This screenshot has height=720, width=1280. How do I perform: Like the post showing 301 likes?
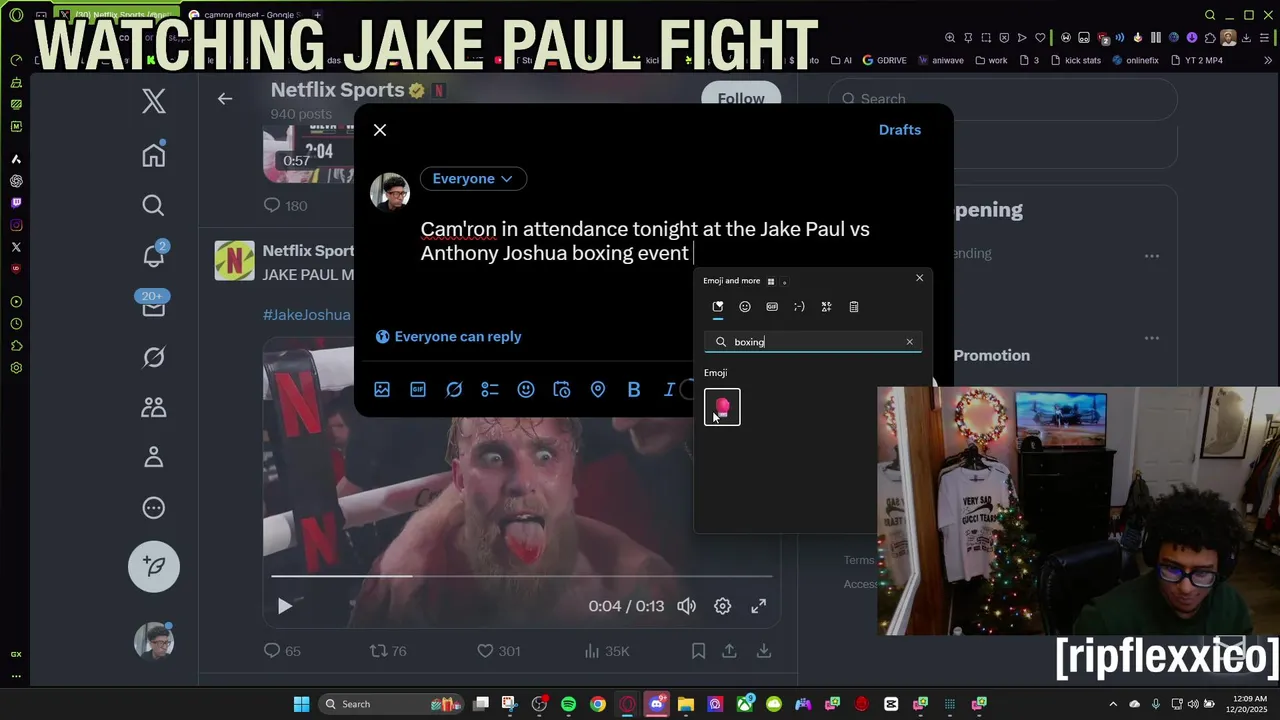point(498,651)
